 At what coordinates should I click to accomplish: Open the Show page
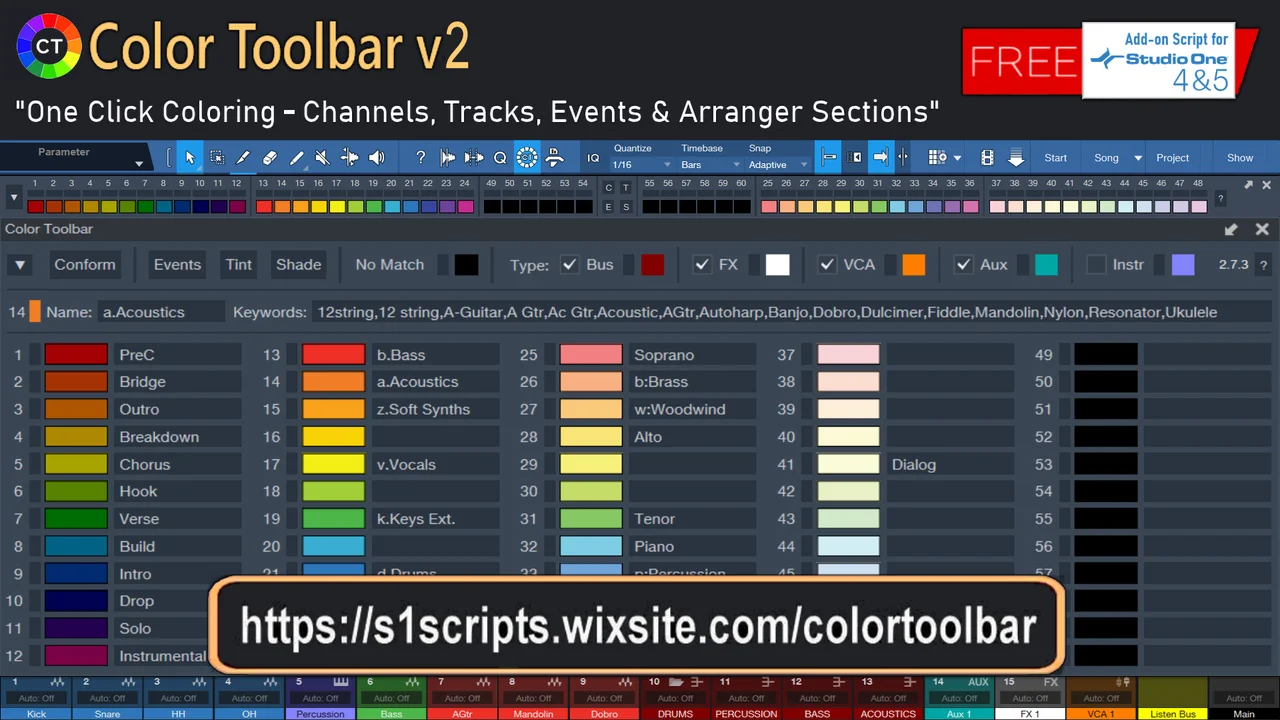(1240, 158)
